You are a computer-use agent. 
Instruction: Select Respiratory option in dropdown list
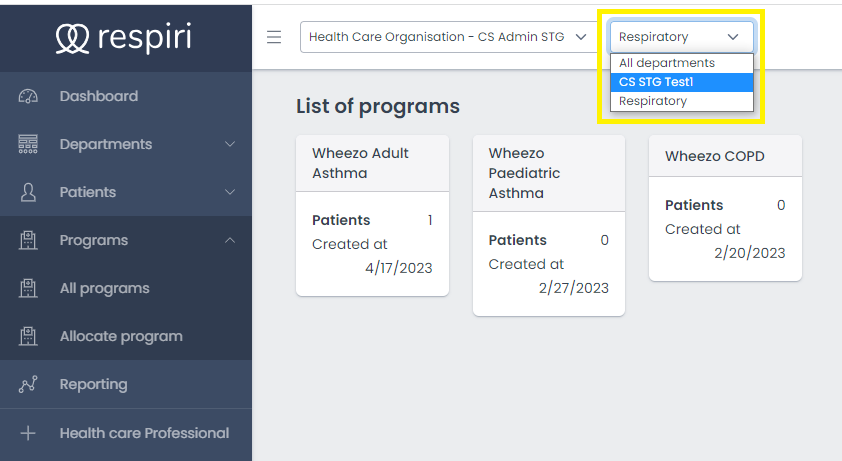click(653, 101)
